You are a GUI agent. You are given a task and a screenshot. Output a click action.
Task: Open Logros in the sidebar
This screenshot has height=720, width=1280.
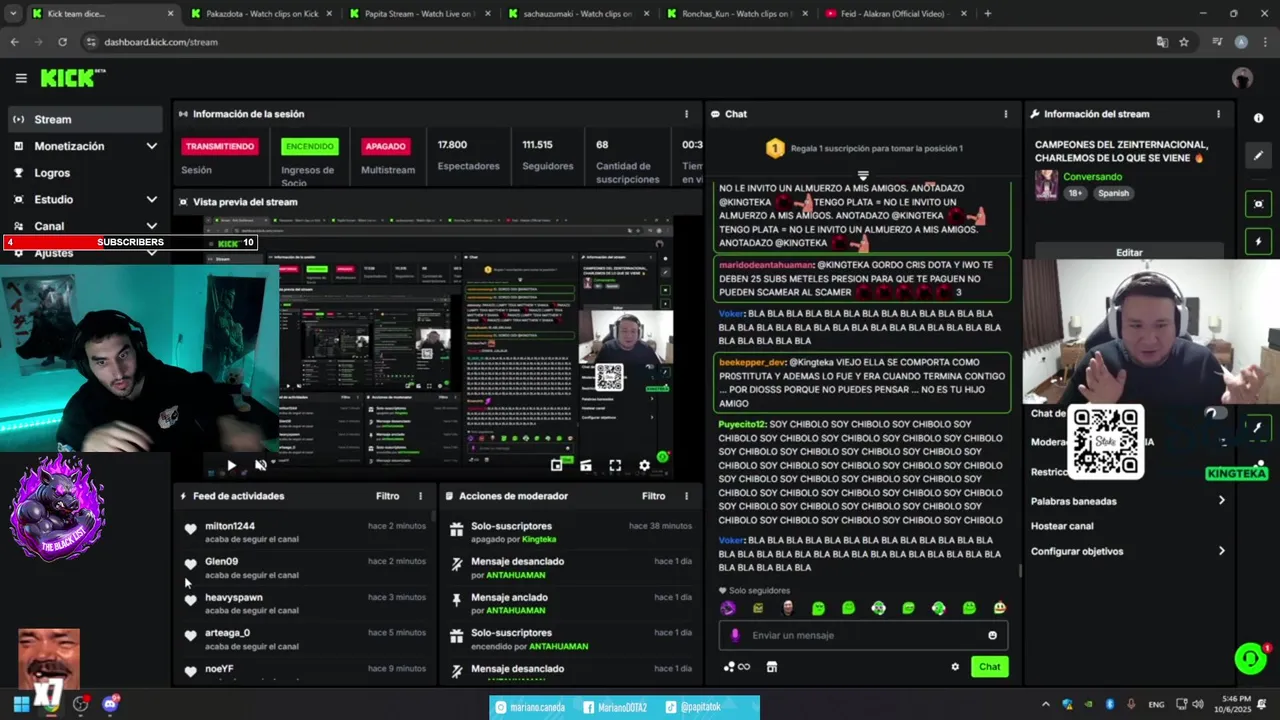pos(84,173)
